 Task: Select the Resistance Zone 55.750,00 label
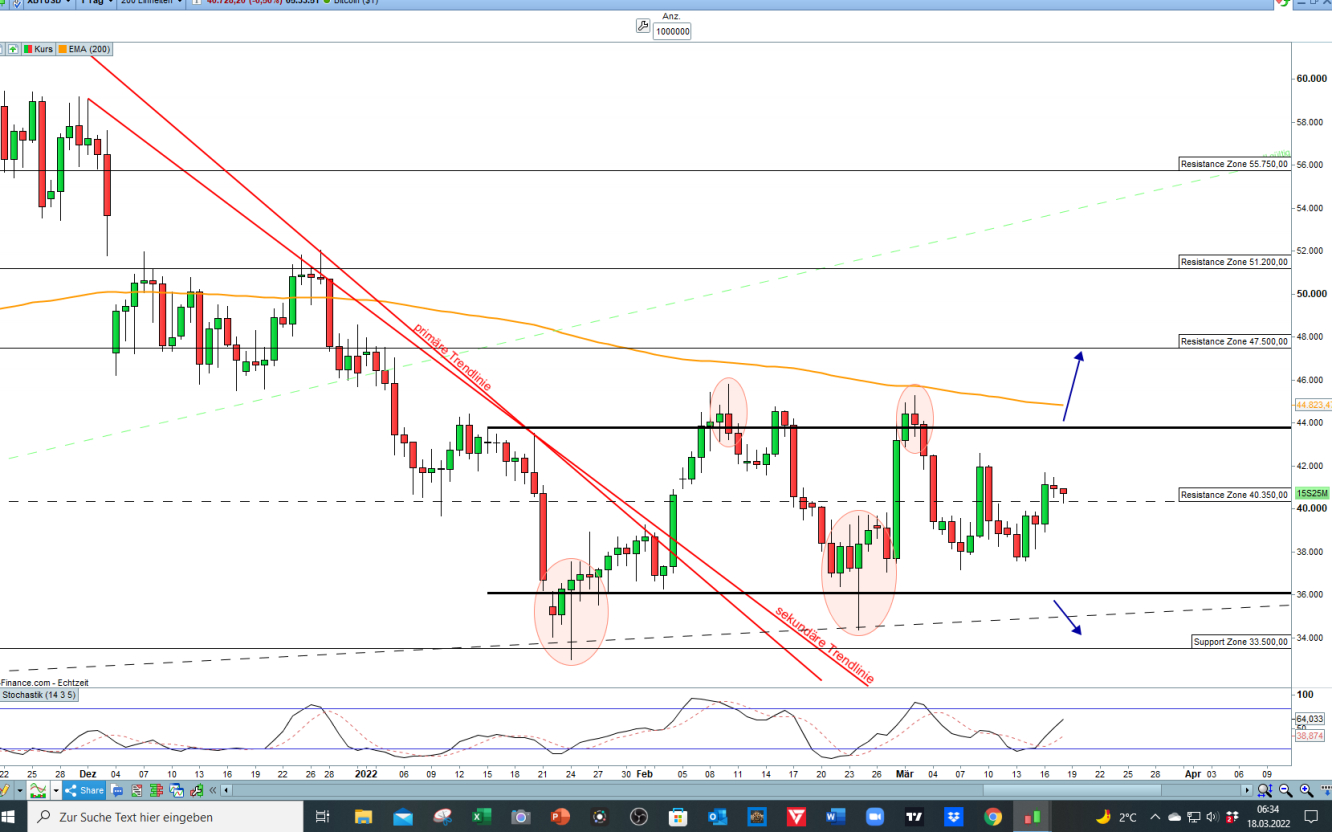point(1234,164)
